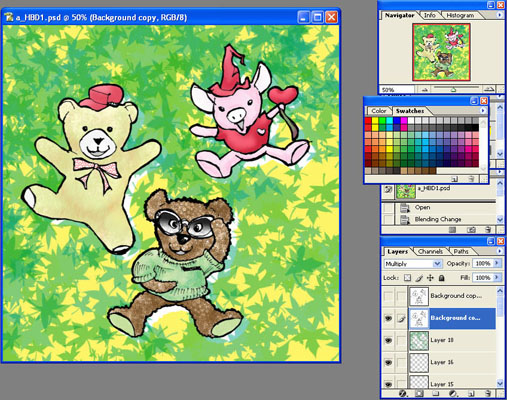Screen dimensions: 507x400
Task: Toggle the link box of Layer 18
Action: (401, 341)
